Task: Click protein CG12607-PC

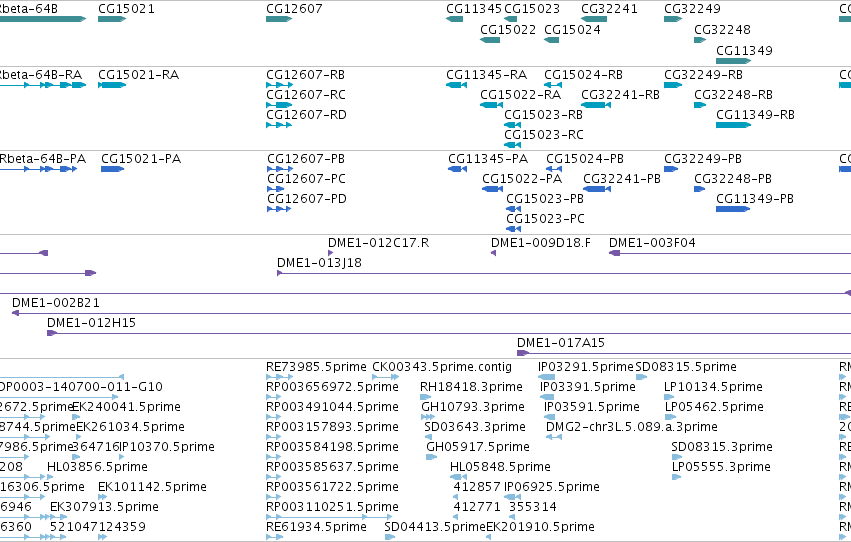Action: pyautogui.click(x=276, y=189)
